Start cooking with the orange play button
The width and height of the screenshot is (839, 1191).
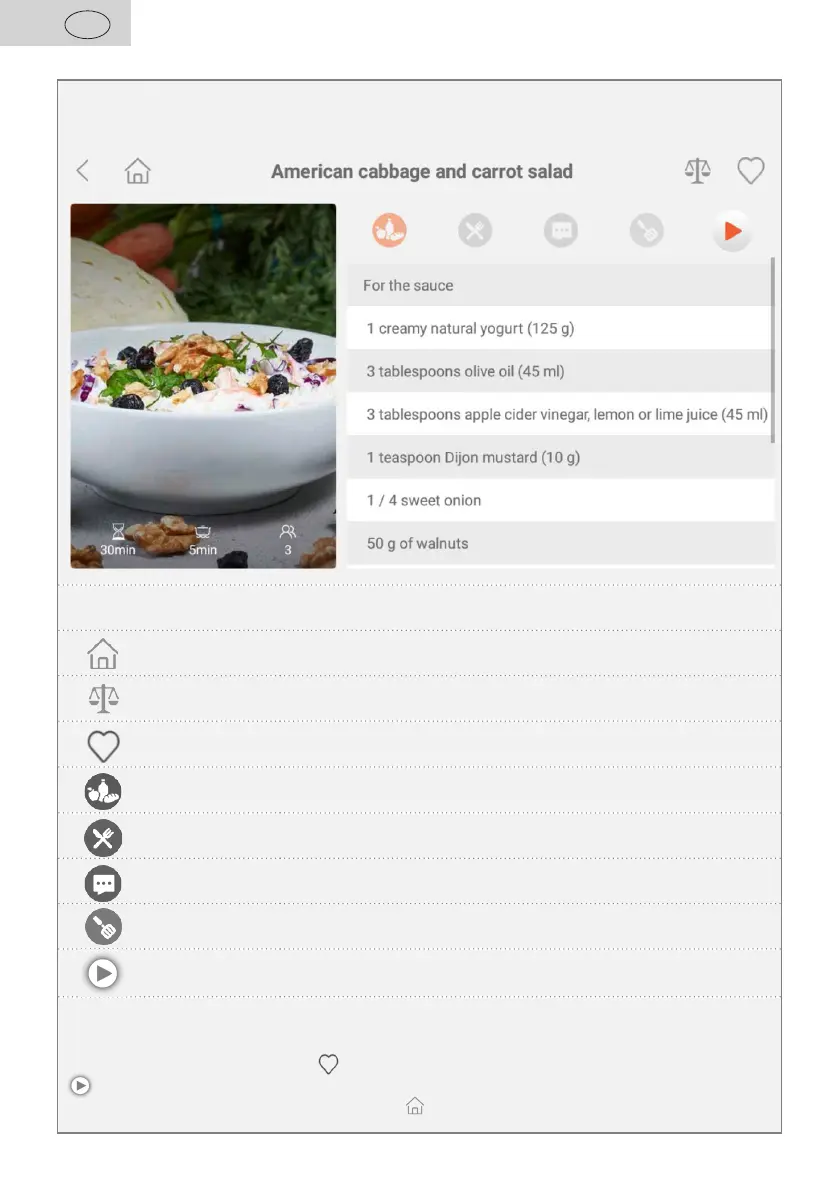click(732, 231)
